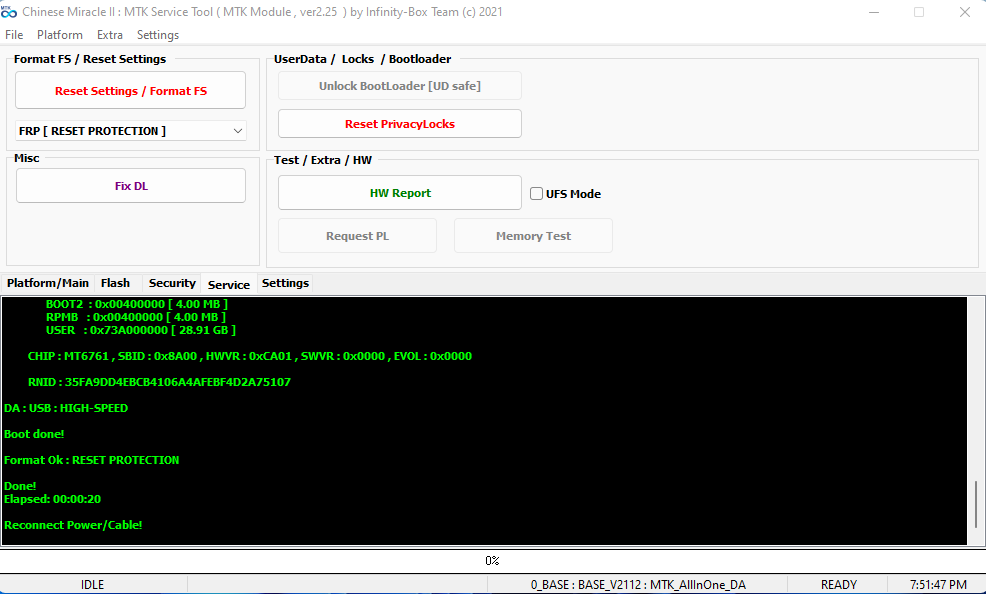Click 'Format Ok : RESET PROTECTION' log line

92,460
